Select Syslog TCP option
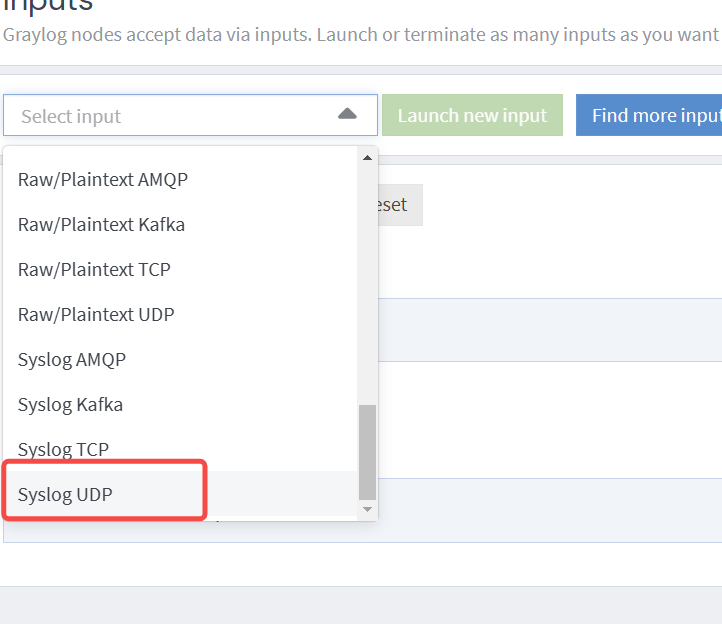Screen dimensions: 722x624 click(x=180, y=449)
